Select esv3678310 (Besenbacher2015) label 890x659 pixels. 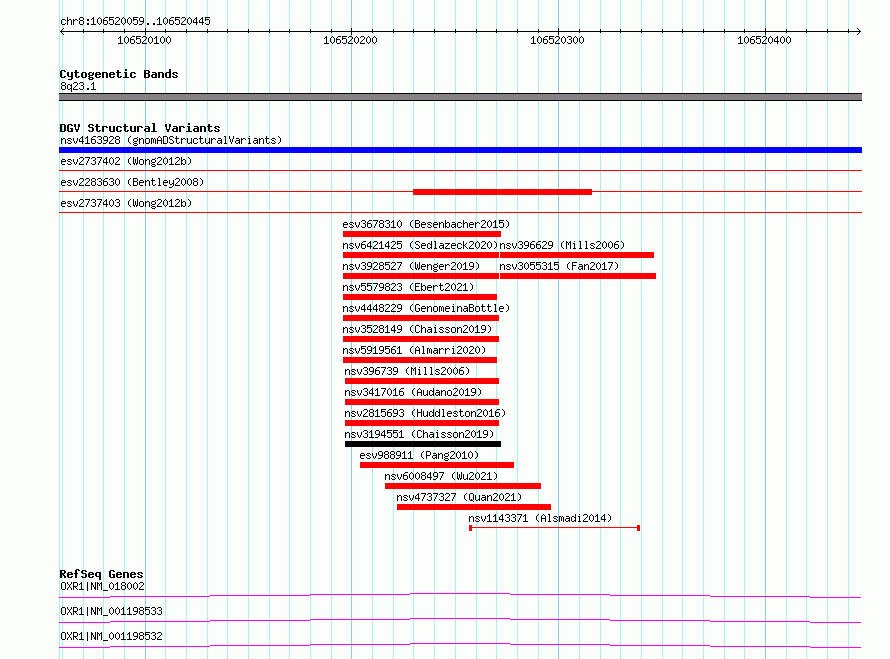426,224
